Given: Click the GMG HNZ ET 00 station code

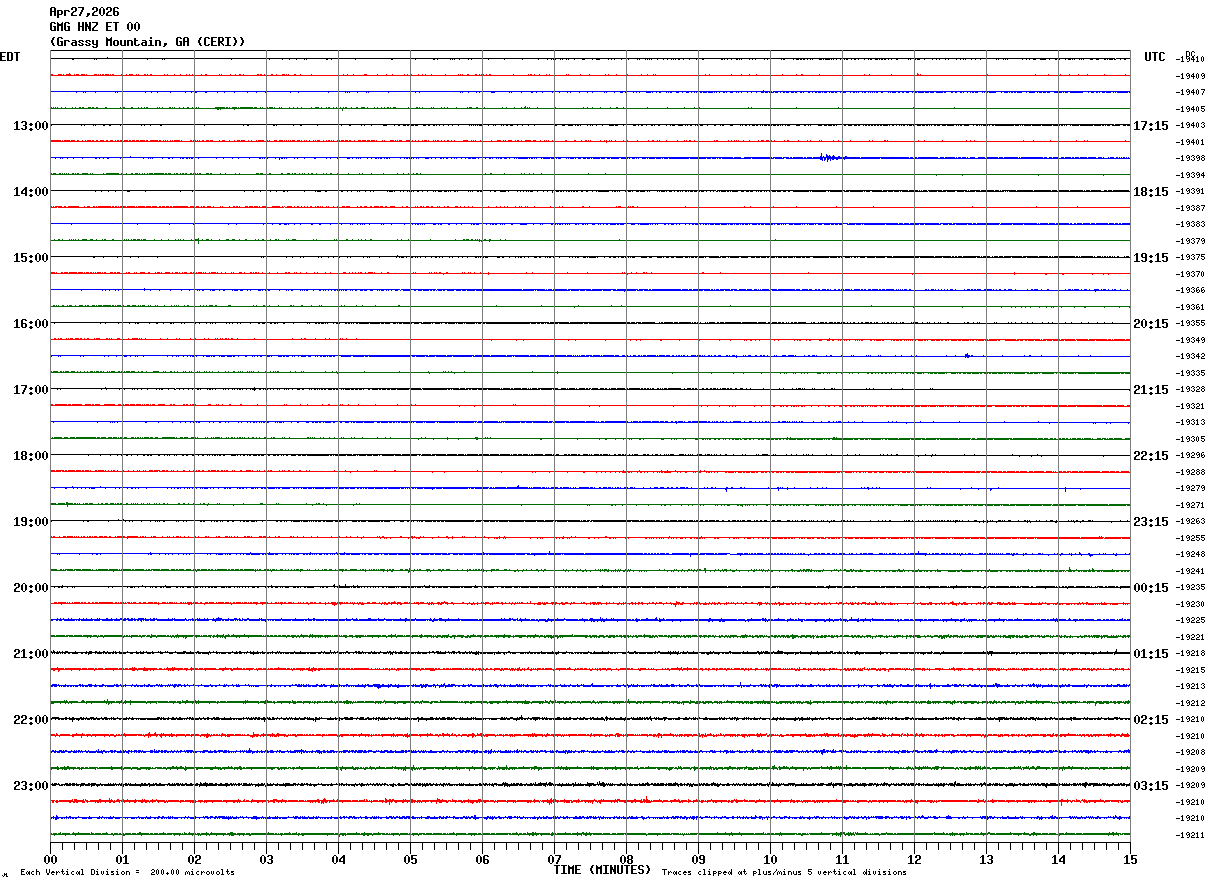Looking at the screenshot, I should pos(95,27).
